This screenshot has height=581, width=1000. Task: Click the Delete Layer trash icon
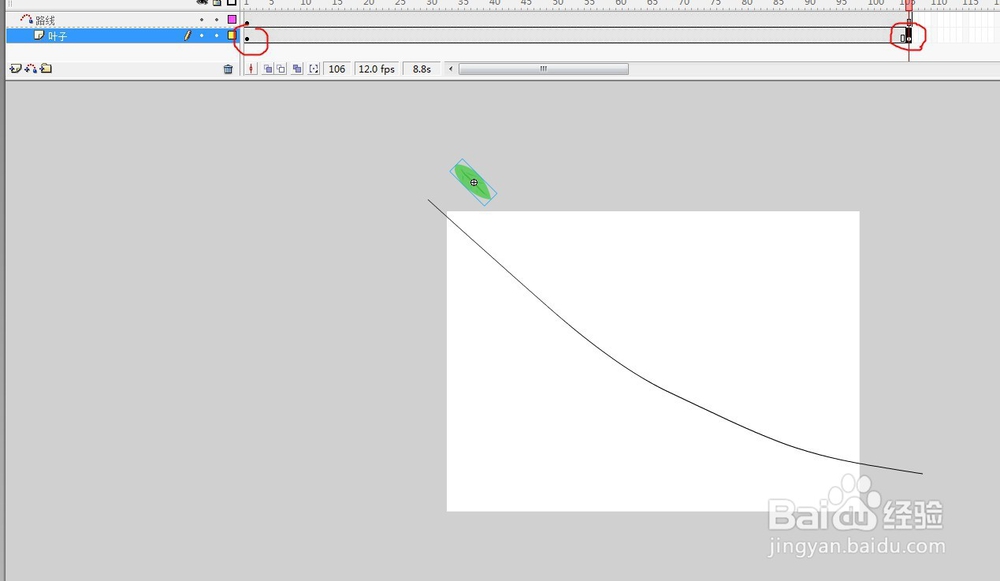228,69
